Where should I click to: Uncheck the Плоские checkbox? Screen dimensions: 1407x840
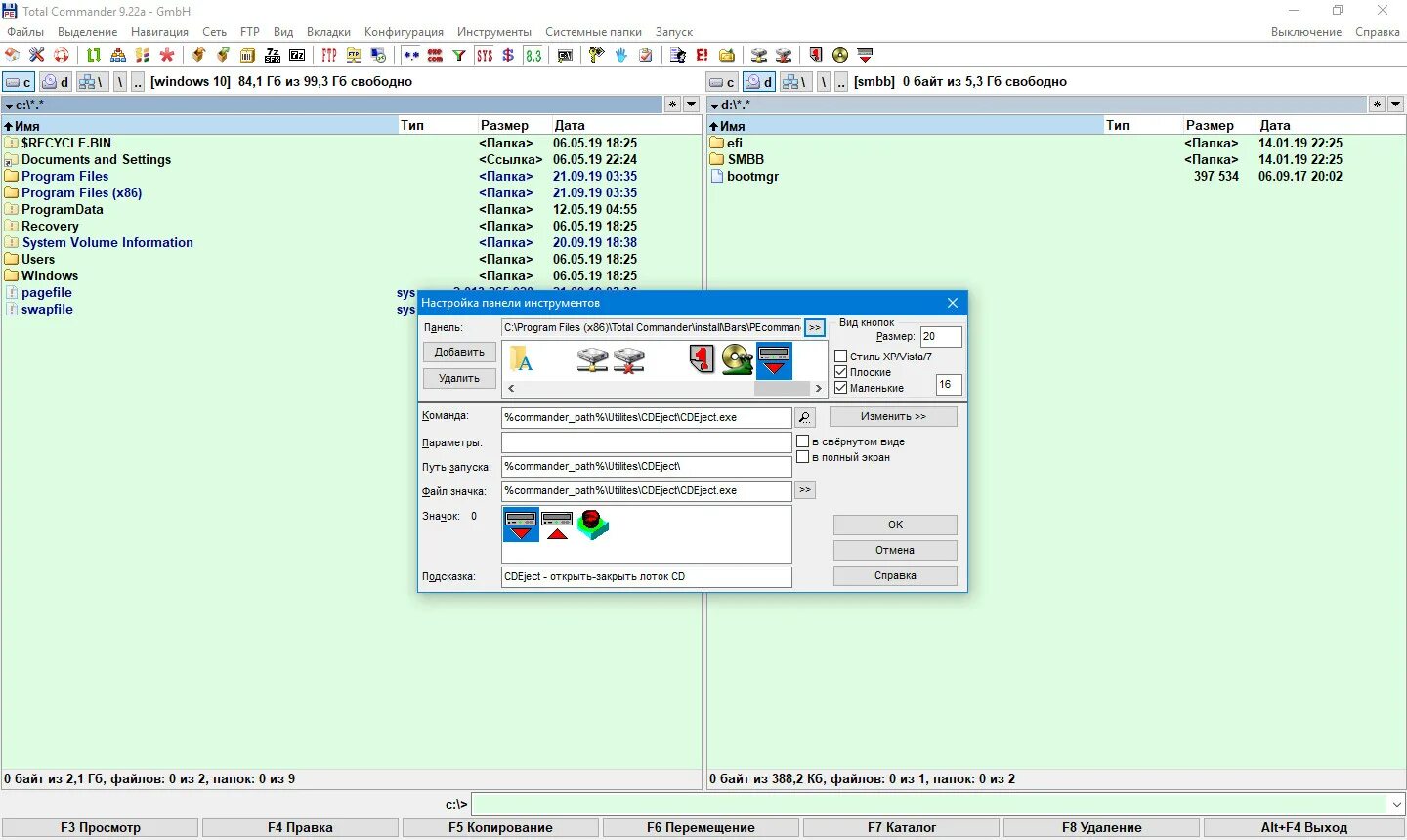tap(840, 372)
